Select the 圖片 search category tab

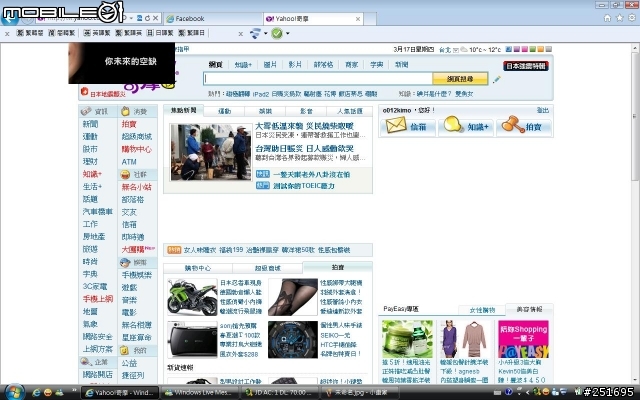pyautogui.click(x=270, y=64)
